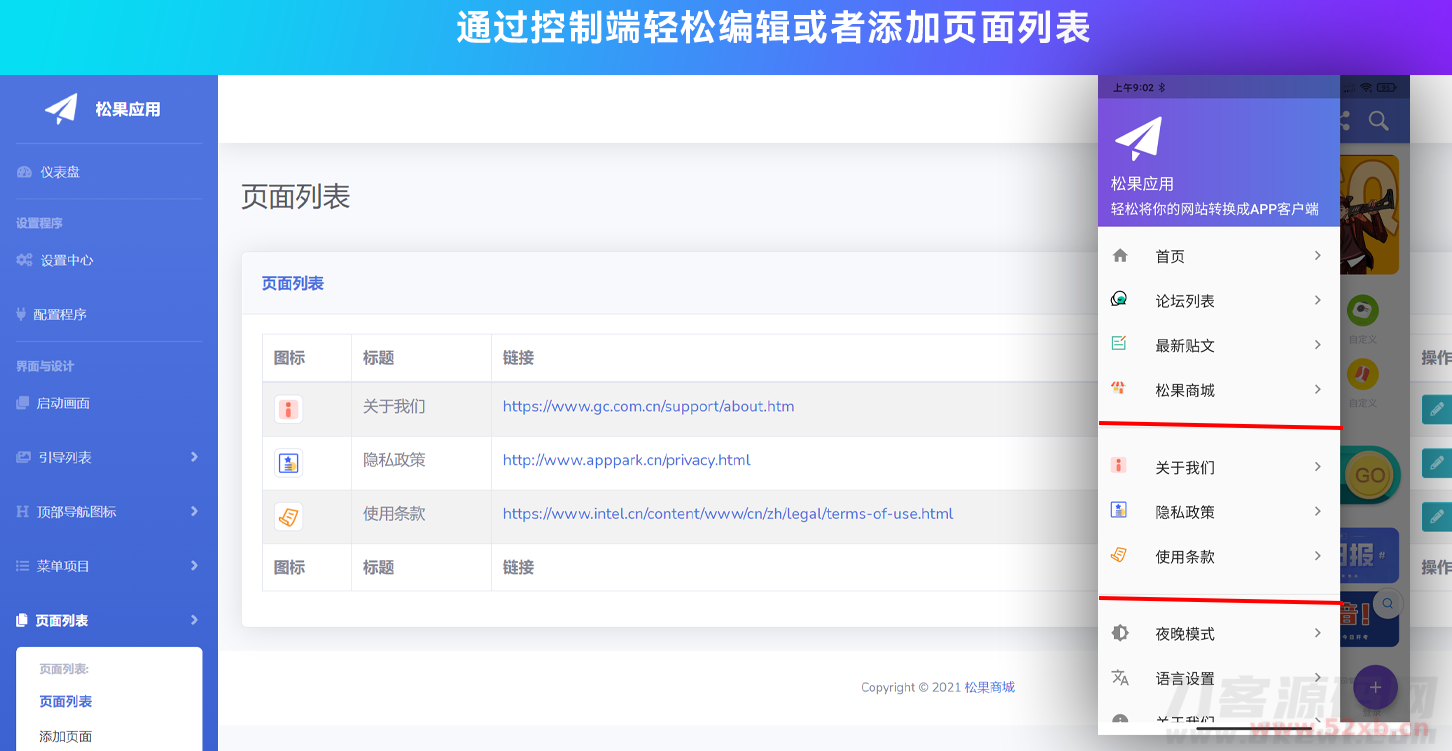Tap the purple plus floating button
The height and width of the screenshot is (751, 1452).
click(1375, 687)
